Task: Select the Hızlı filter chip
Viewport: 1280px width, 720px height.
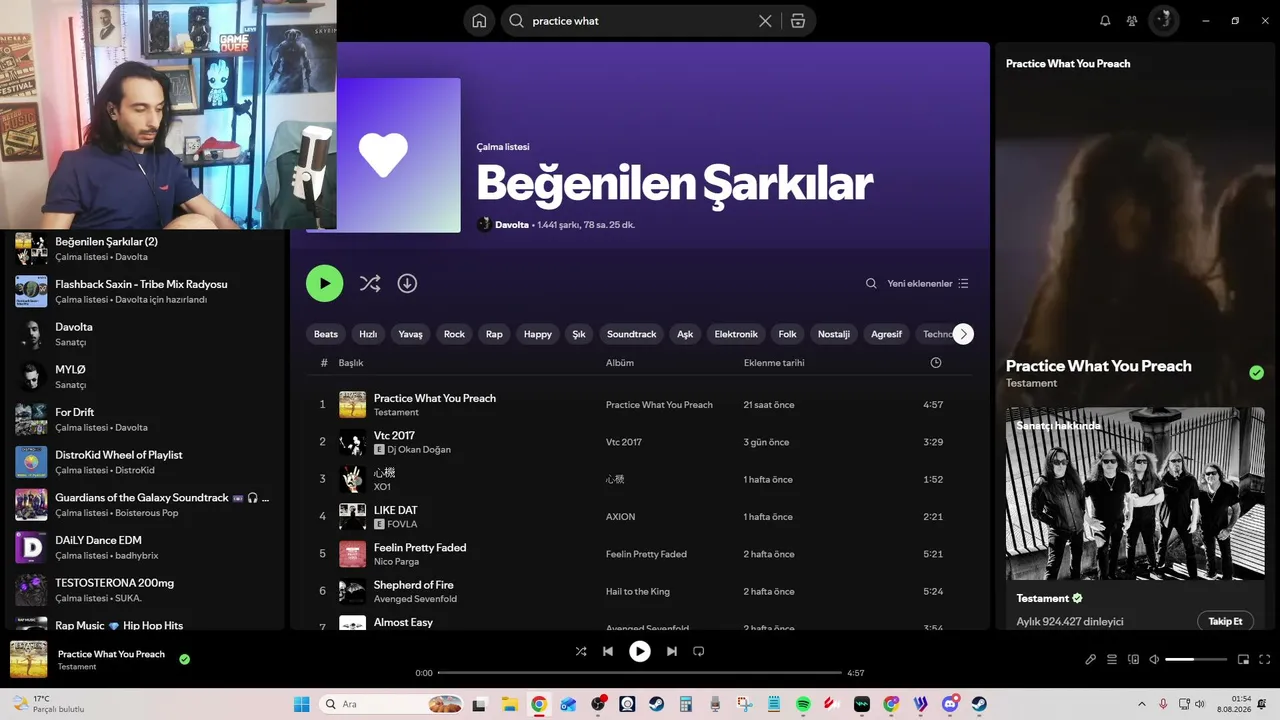Action: pos(368,334)
